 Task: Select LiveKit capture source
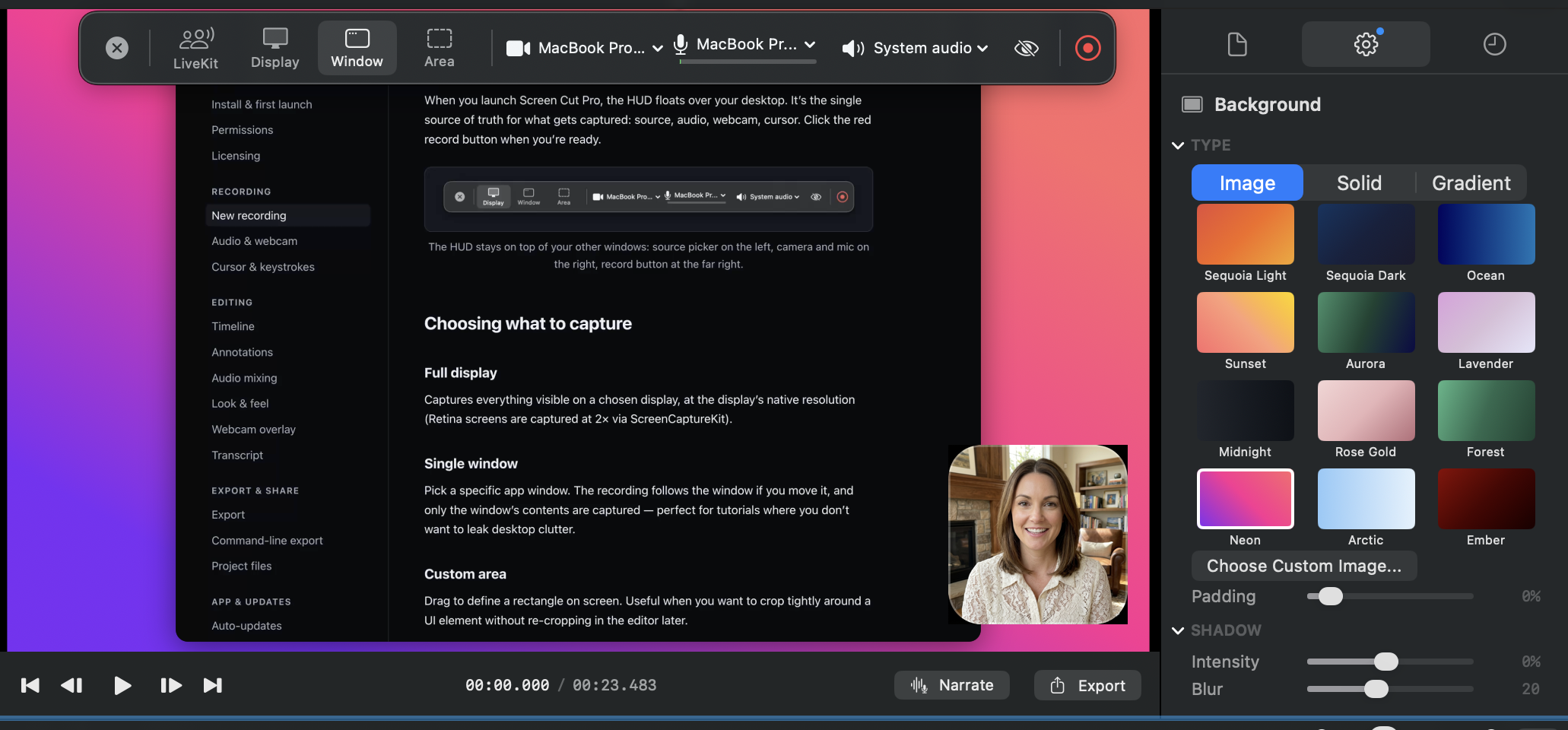[195, 48]
